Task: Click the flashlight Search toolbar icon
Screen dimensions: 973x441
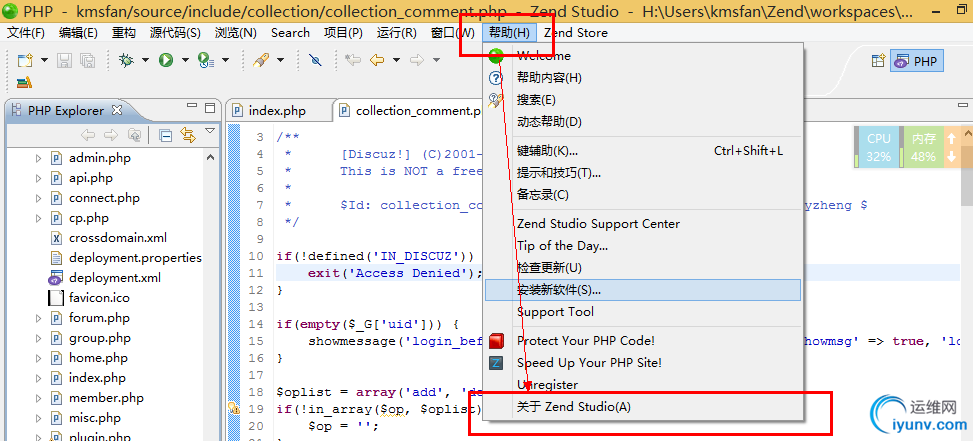Action: (x=261, y=60)
